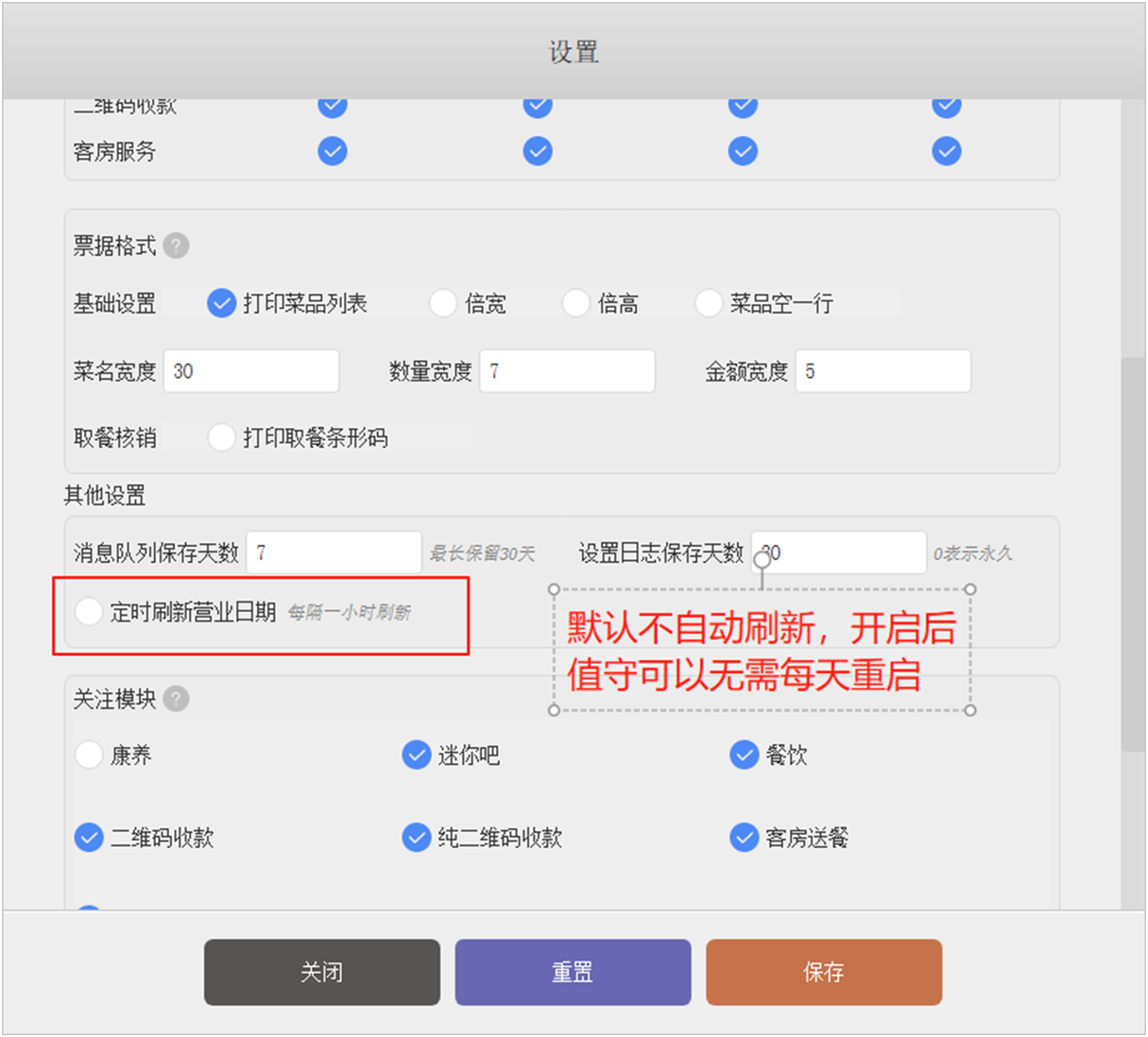Focus the 金额宽度 input field
This screenshot has height=1037, width=1148.
click(882, 371)
